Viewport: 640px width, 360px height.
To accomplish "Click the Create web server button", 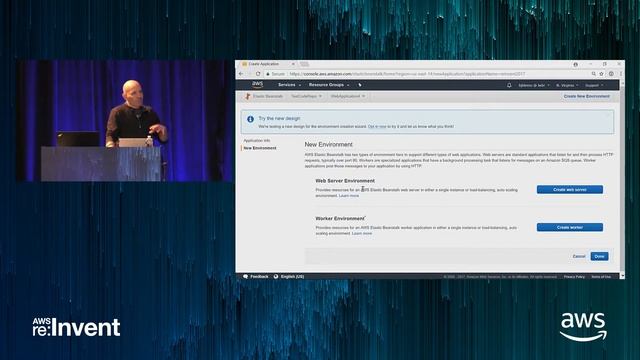I will click(x=570, y=189).
